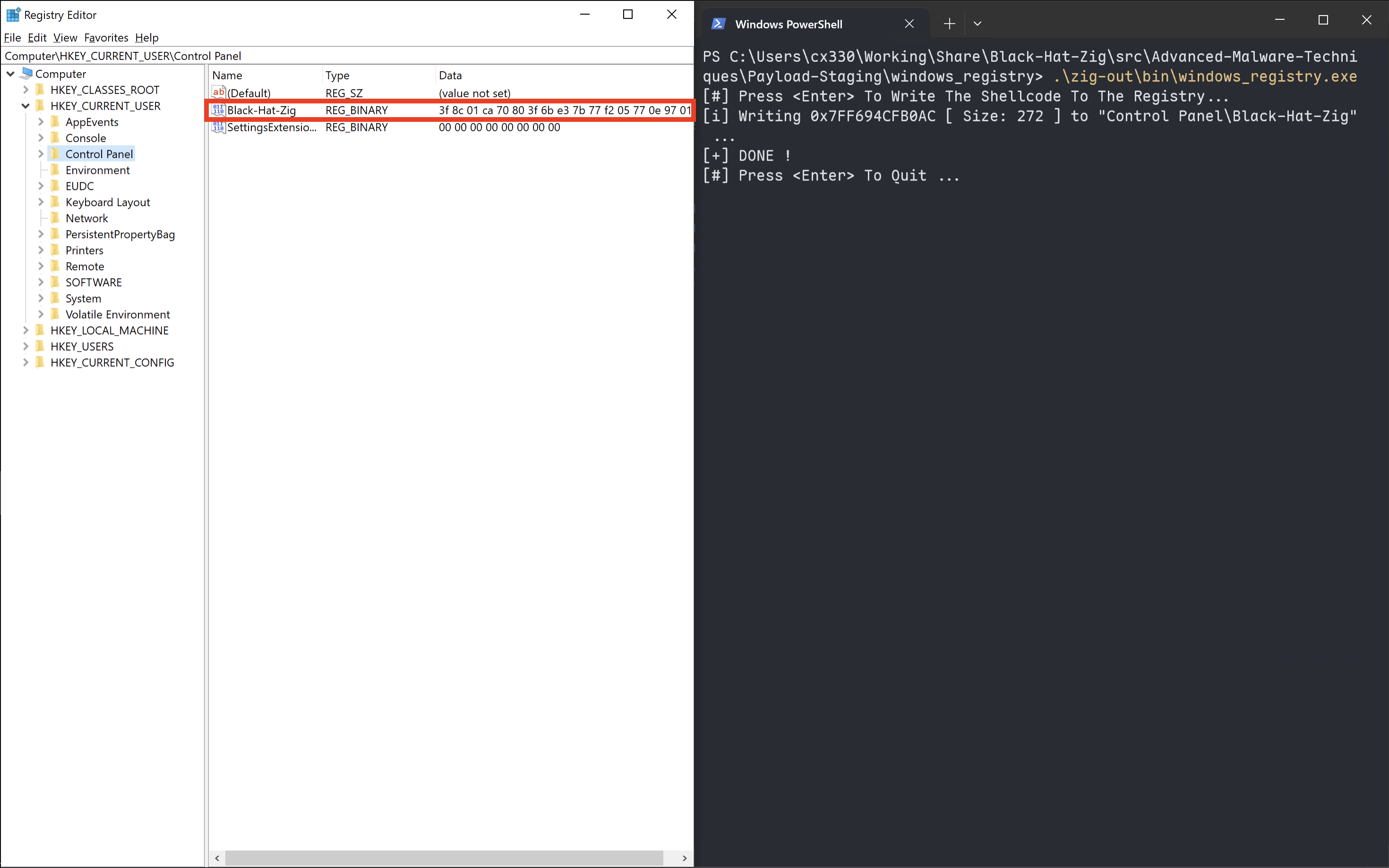This screenshot has height=868, width=1389.
Task: Click the PowerShell icon on the terminal tab
Action: tap(718, 24)
